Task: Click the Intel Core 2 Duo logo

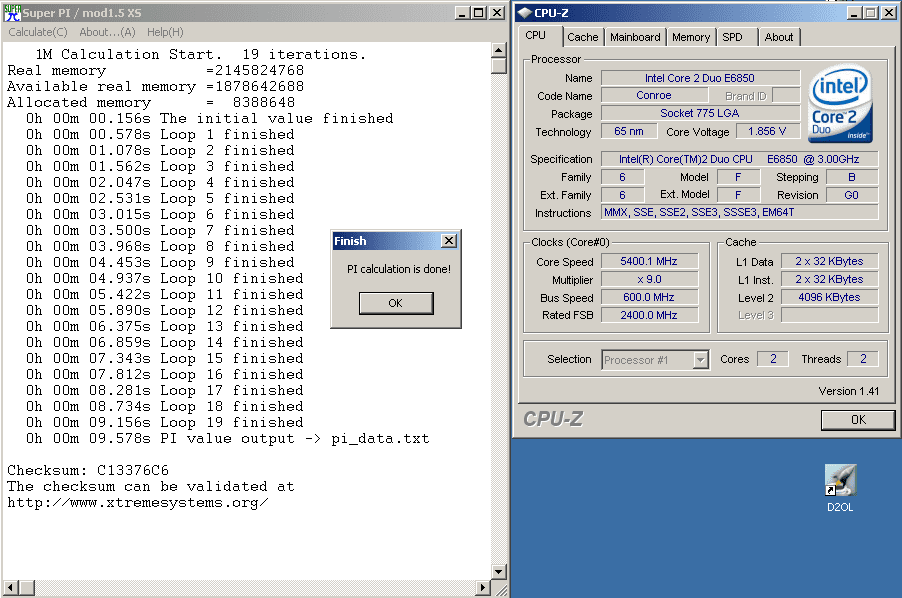Action: [x=840, y=104]
